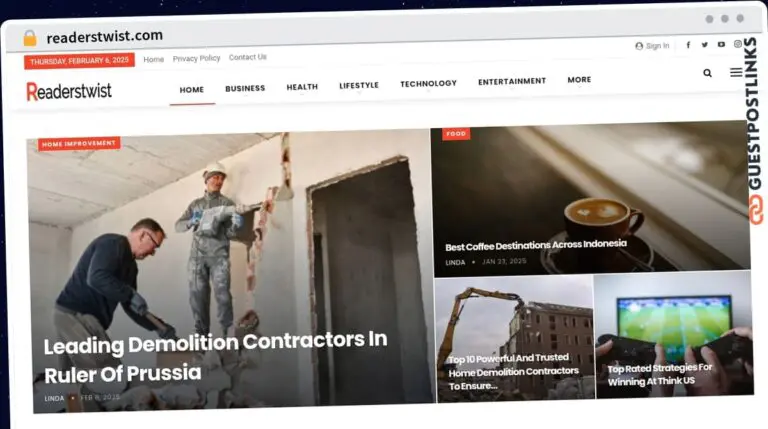The width and height of the screenshot is (768, 429).
Task: Open the hamburger menu icon
Action: [736, 72]
